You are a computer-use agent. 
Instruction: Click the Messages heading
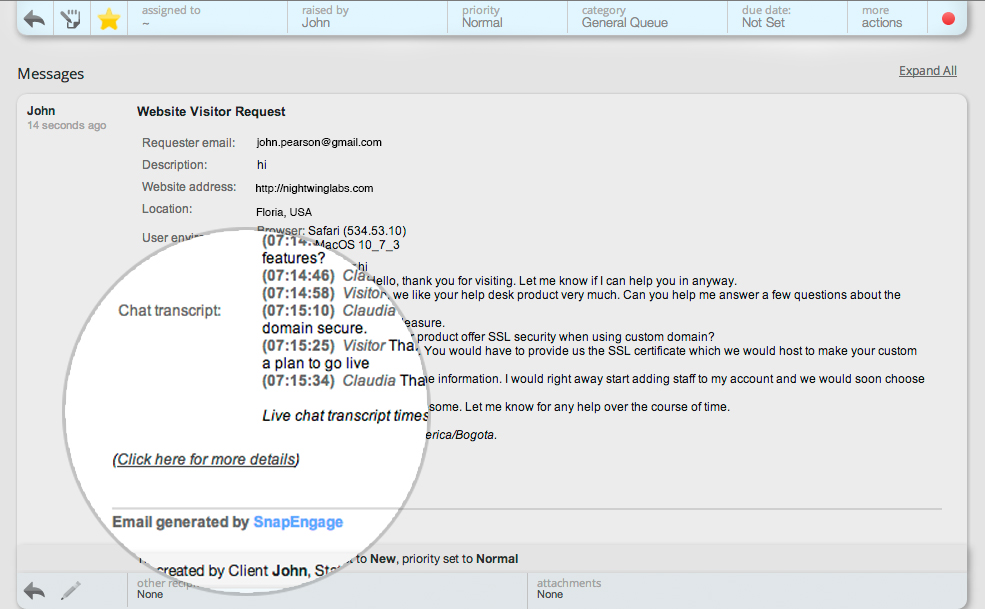coord(51,74)
